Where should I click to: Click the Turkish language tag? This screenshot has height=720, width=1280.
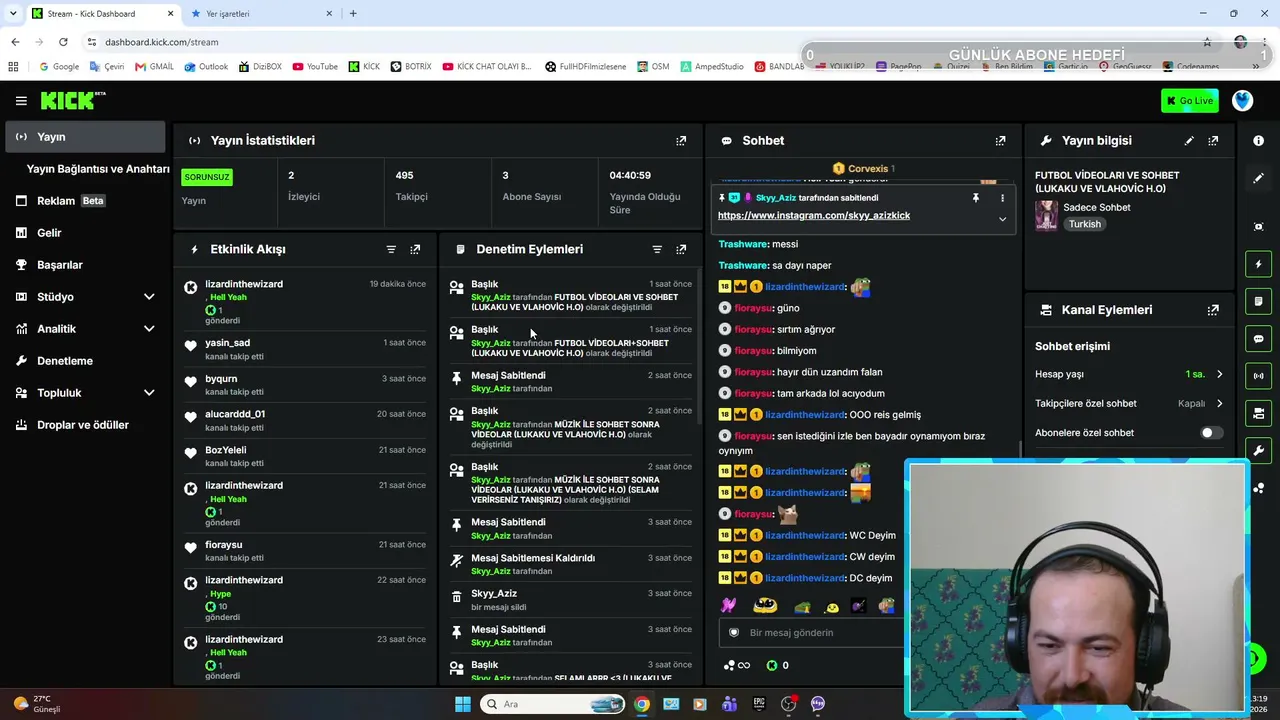[1084, 224]
